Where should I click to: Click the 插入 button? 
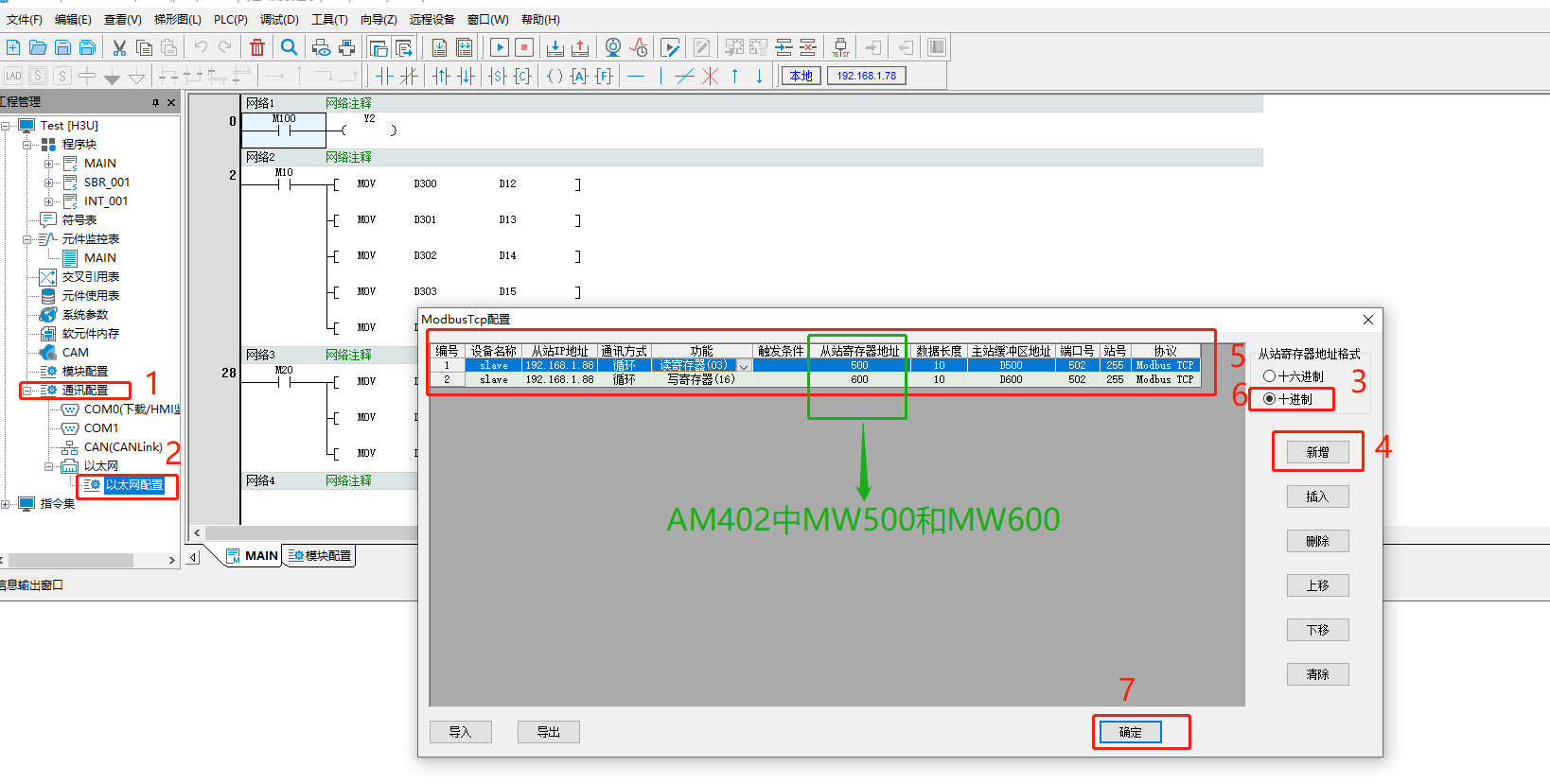click(1317, 497)
